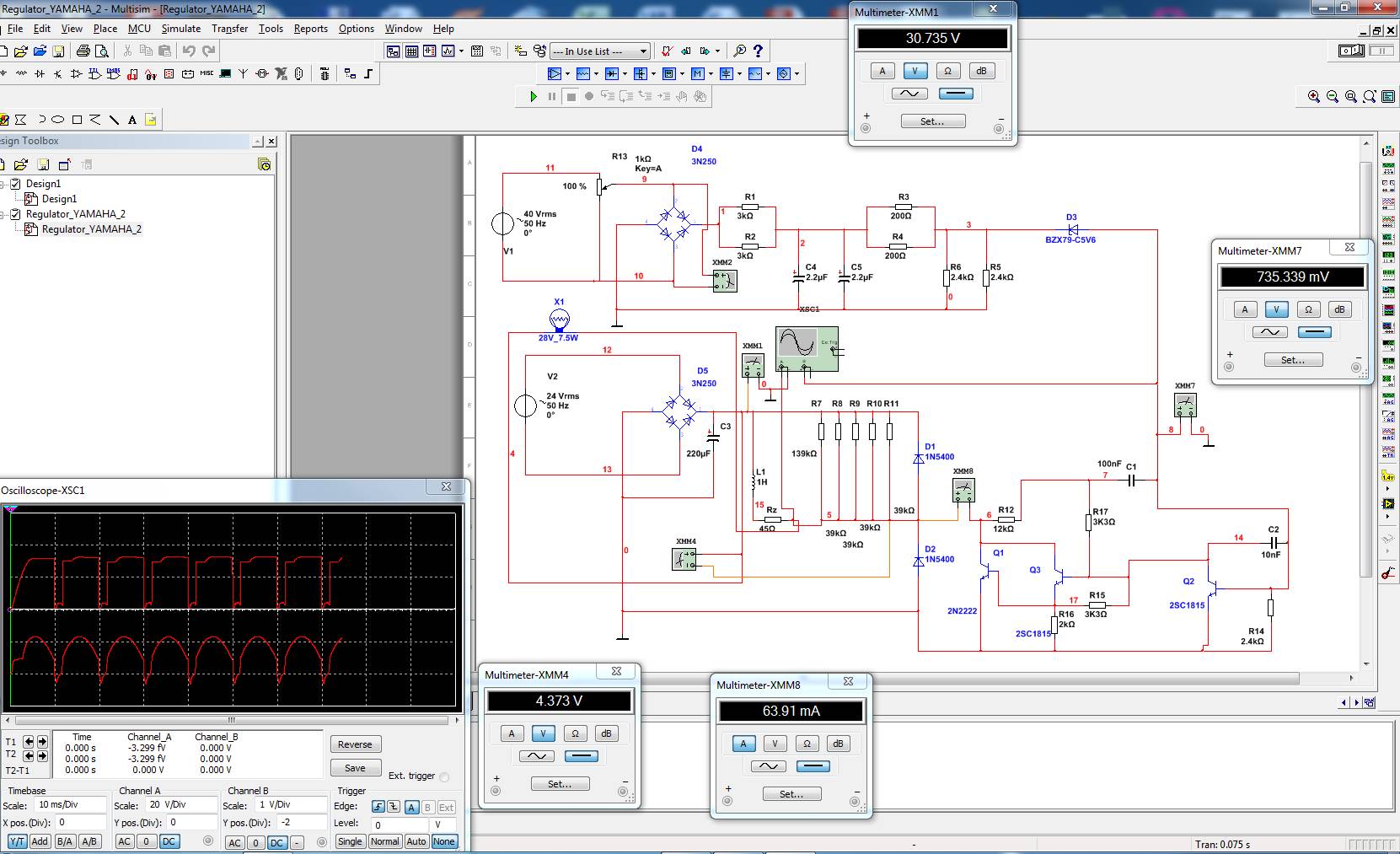This screenshot has width=1400, height=854.
Task: Click the Timebase Scale input field
Action: pos(72,805)
